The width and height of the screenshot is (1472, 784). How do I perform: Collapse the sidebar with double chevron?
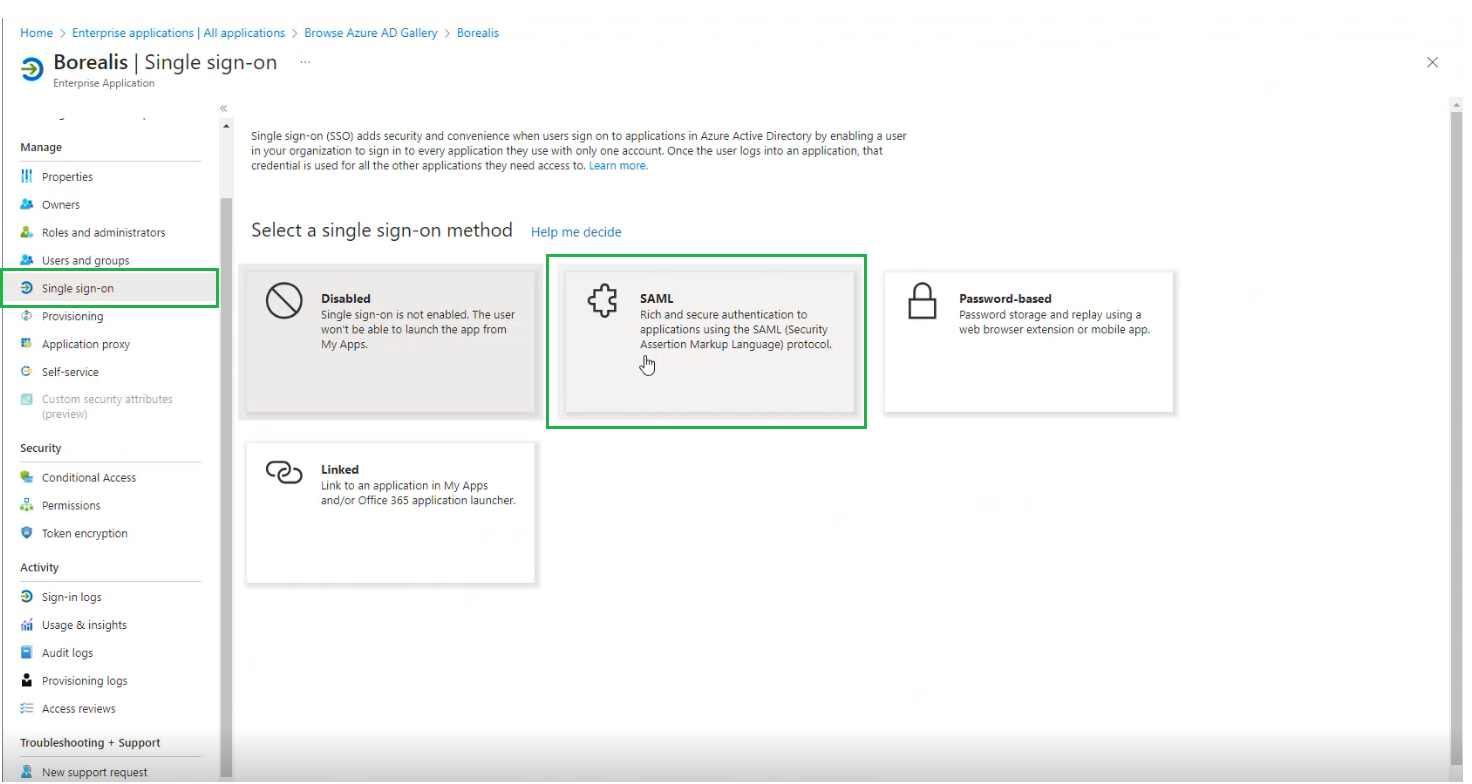pyautogui.click(x=223, y=108)
